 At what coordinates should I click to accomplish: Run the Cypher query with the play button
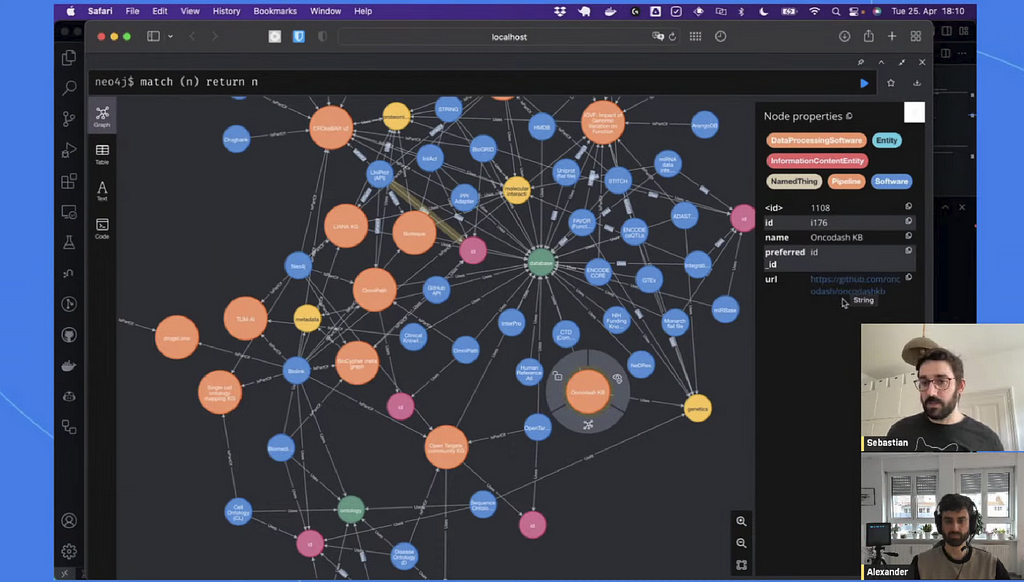pos(864,83)
